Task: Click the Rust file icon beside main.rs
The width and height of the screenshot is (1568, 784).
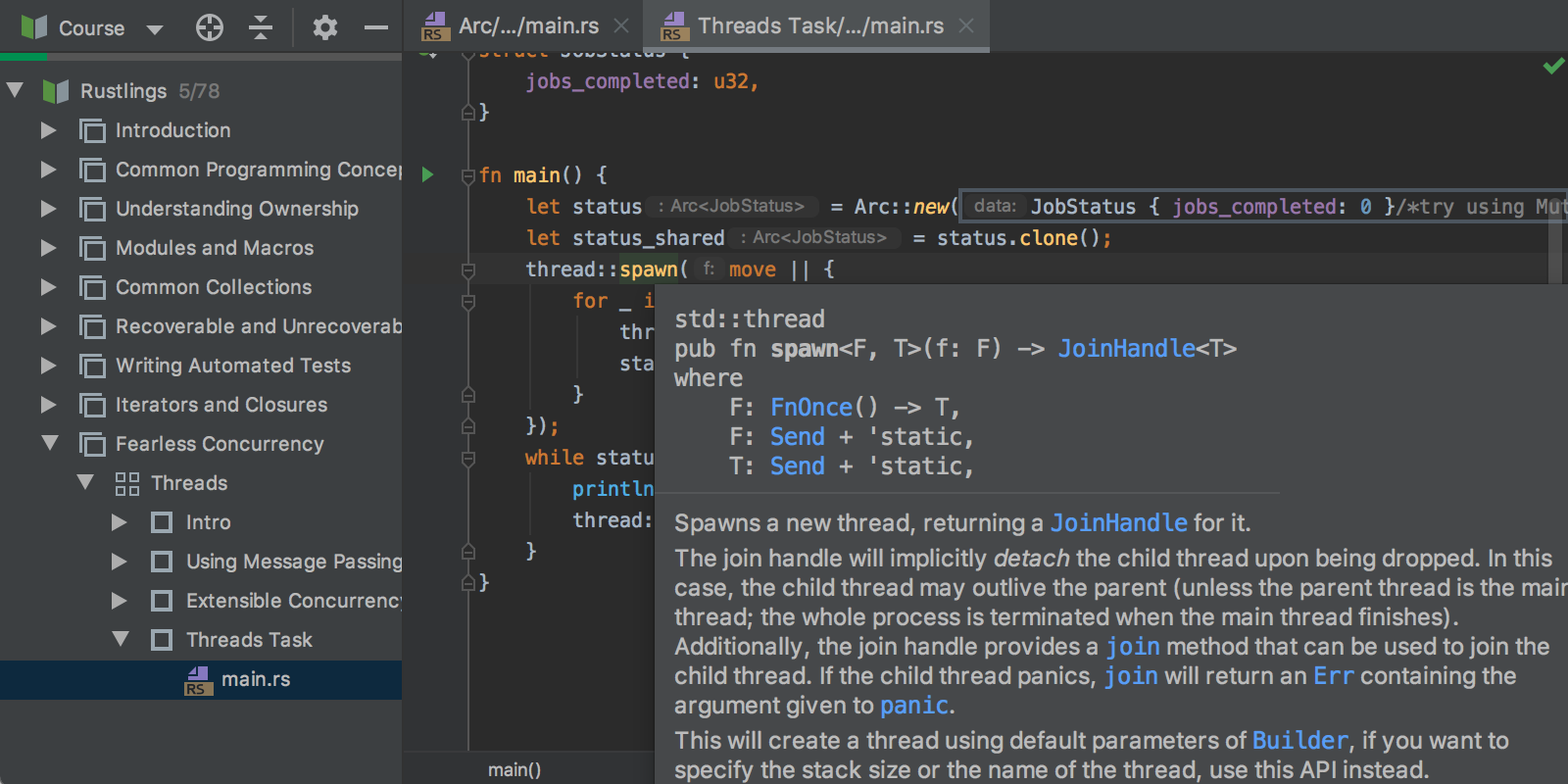Action: 198,680
